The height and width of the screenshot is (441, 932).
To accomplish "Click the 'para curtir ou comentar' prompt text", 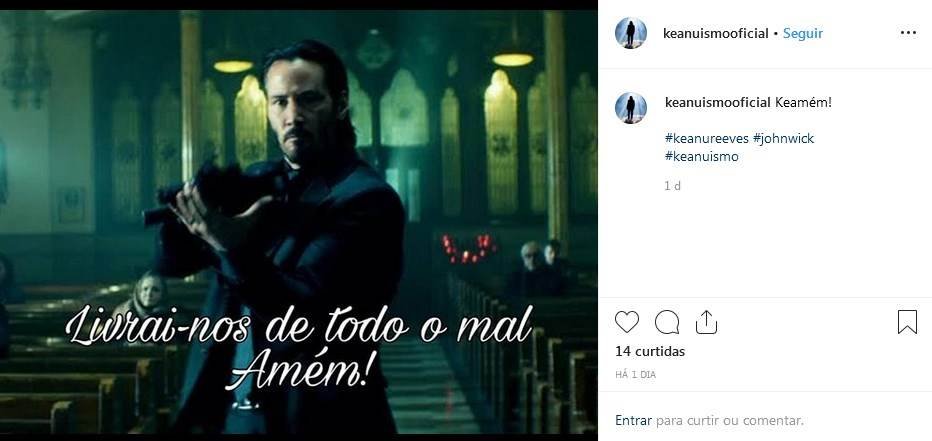I will point(730,421).
